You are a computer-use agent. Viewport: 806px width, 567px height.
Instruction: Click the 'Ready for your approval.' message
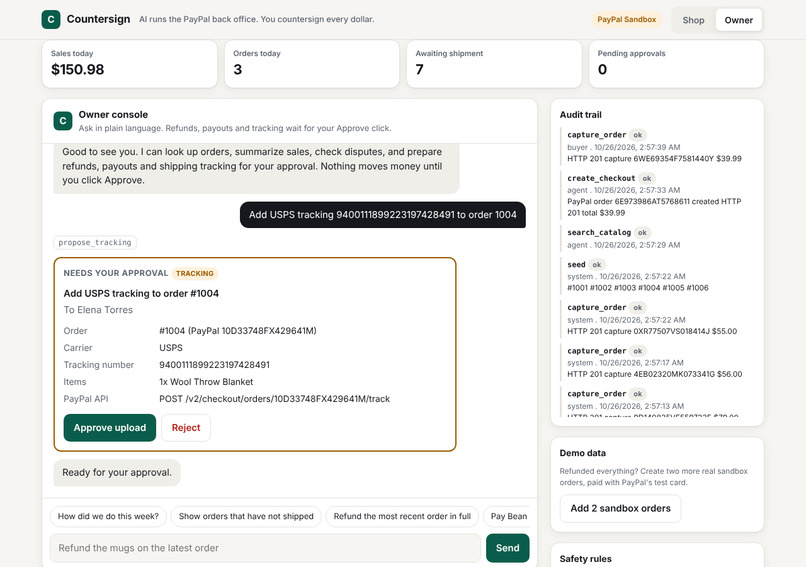click(117, 472)
